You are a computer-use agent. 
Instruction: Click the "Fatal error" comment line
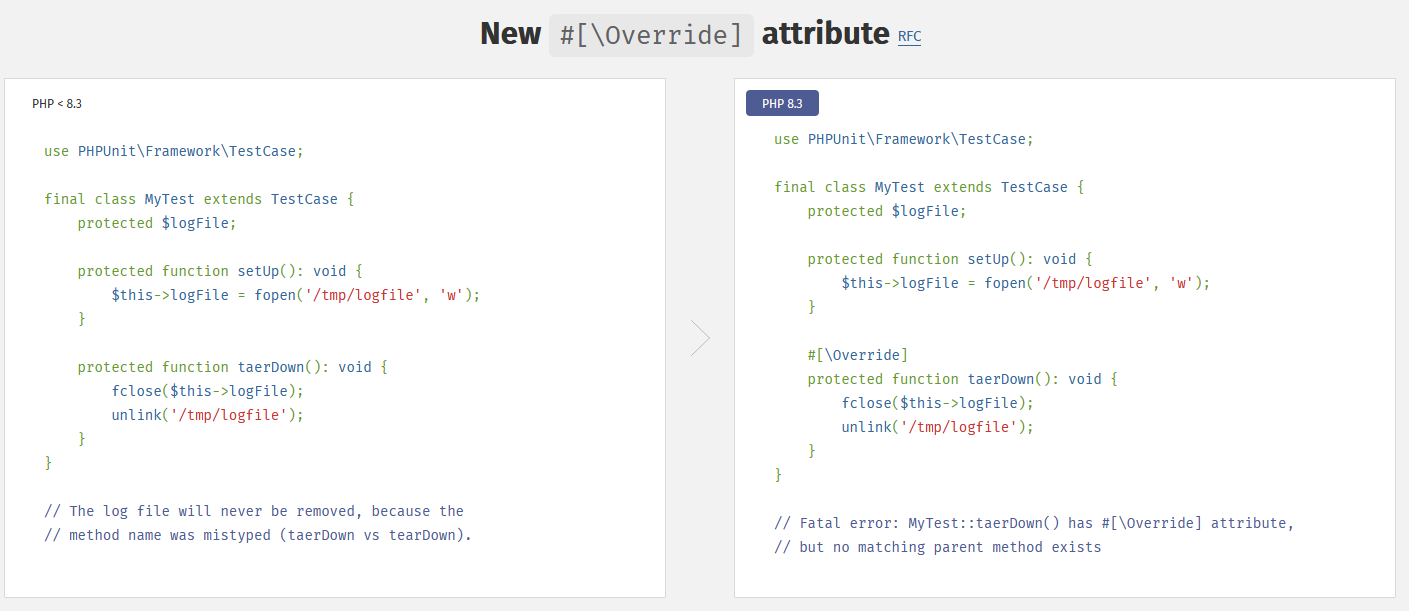point(1034,523)
